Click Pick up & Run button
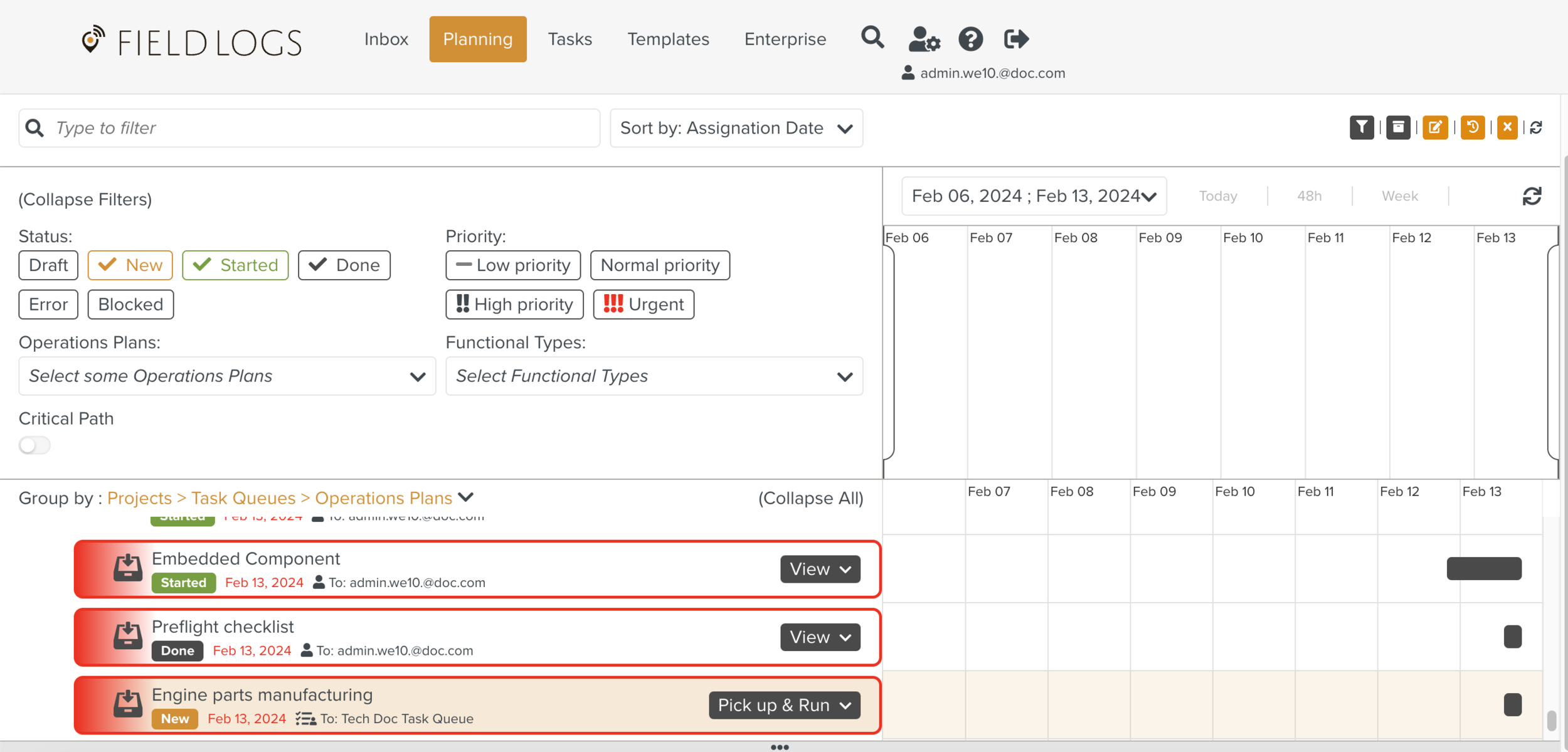This screenshot has width=1568, height=752. pyautogui.click(x=784, y=705)
